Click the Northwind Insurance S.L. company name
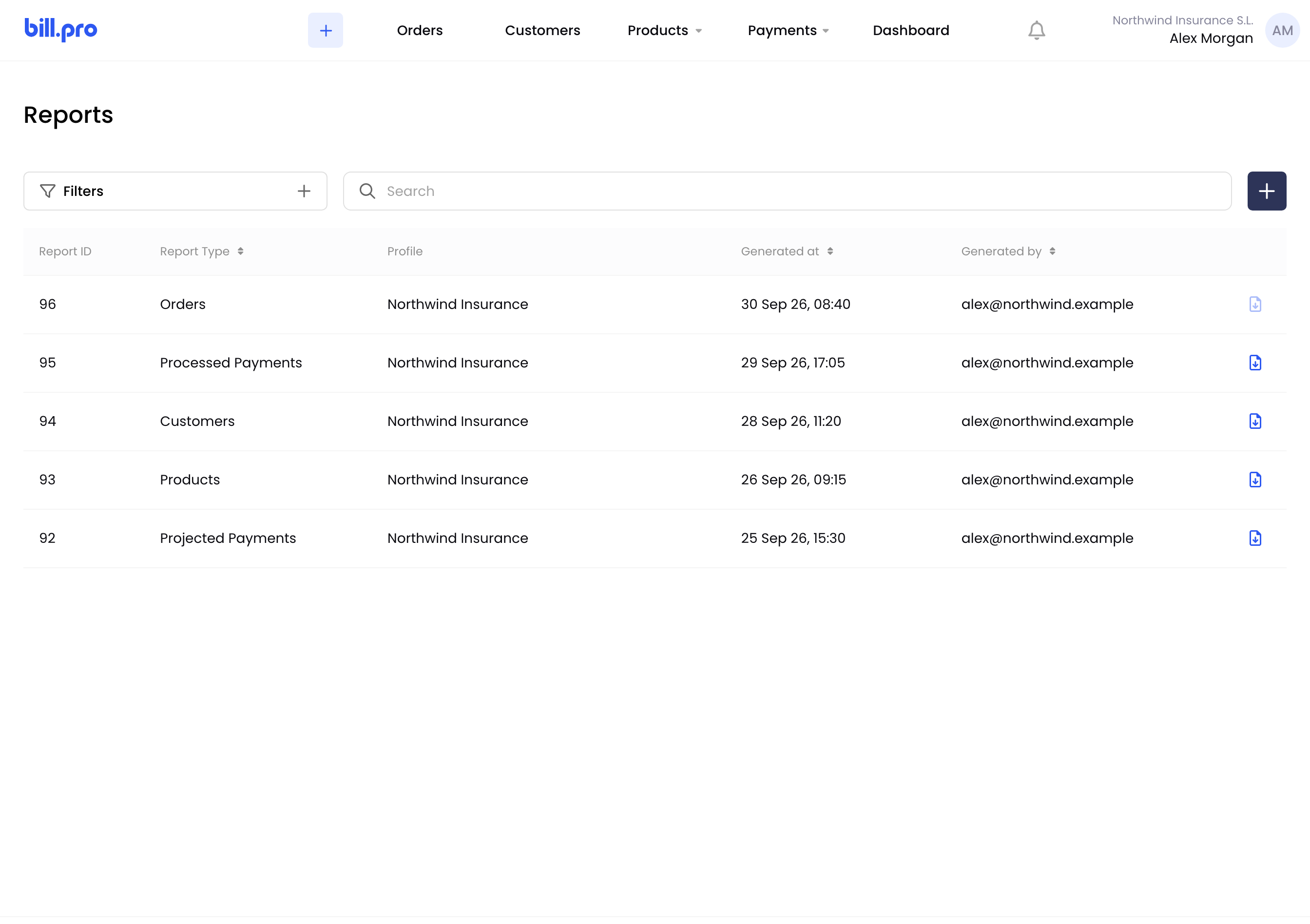1310x924 pixels. tap(1182, 20)
